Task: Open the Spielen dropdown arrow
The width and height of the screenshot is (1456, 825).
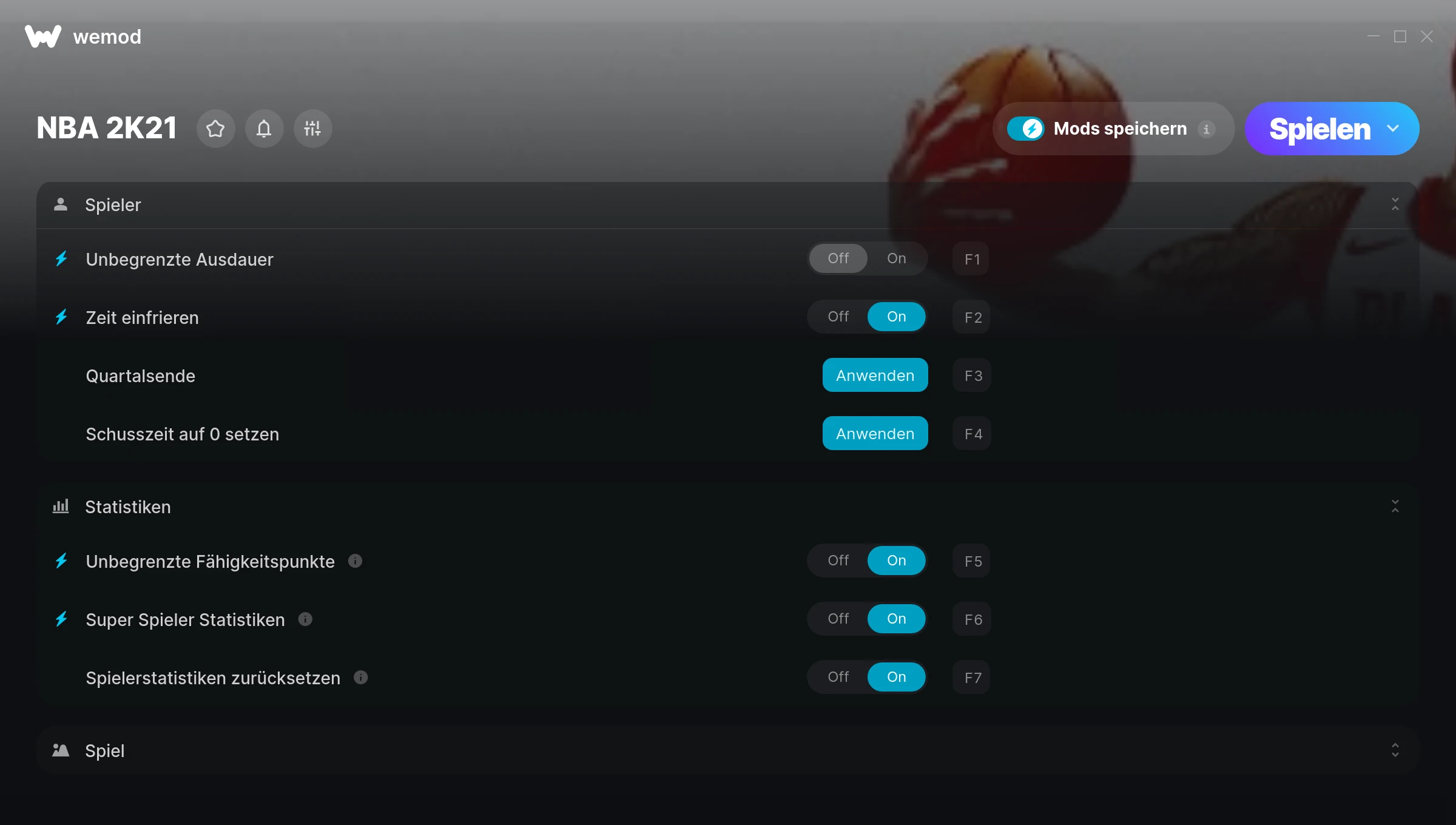Action: click(x=1393, y=129)
